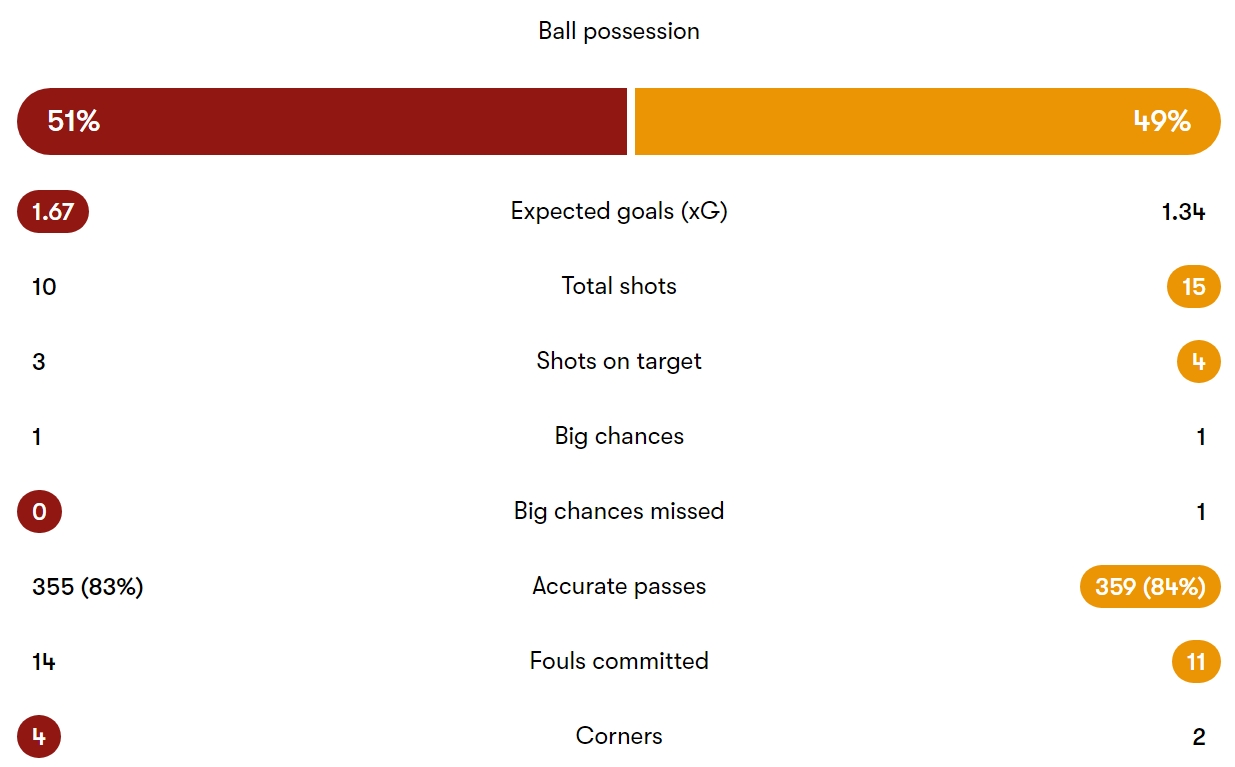Screen dimensions: 1235x767
Task: Click the Expected goals (xG) label
Action: click(x=619, y=212)
